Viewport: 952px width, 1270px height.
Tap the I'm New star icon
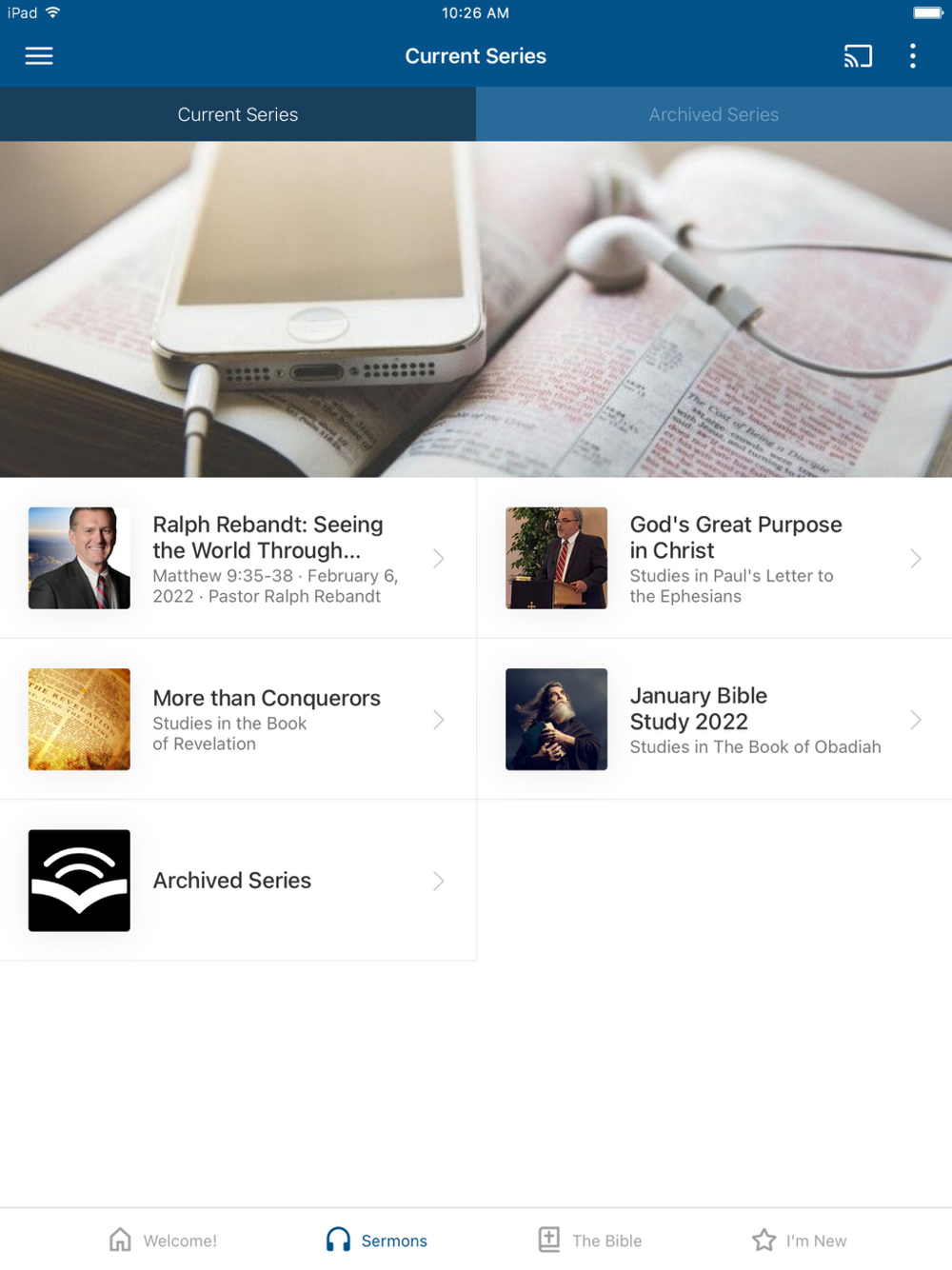(764, 1240)
